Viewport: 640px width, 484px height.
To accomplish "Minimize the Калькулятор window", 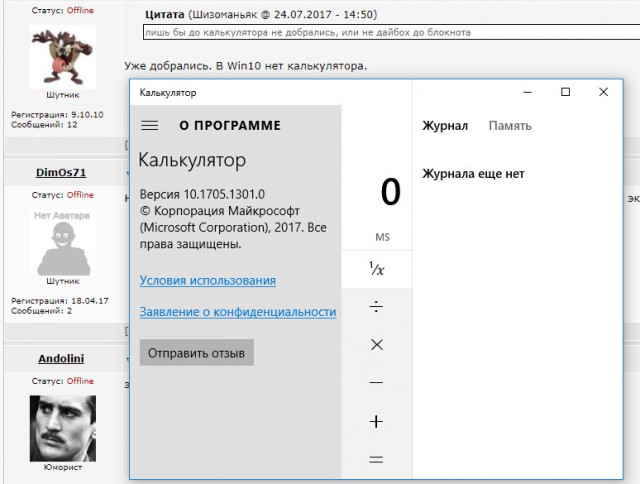I will click(527, 92).
